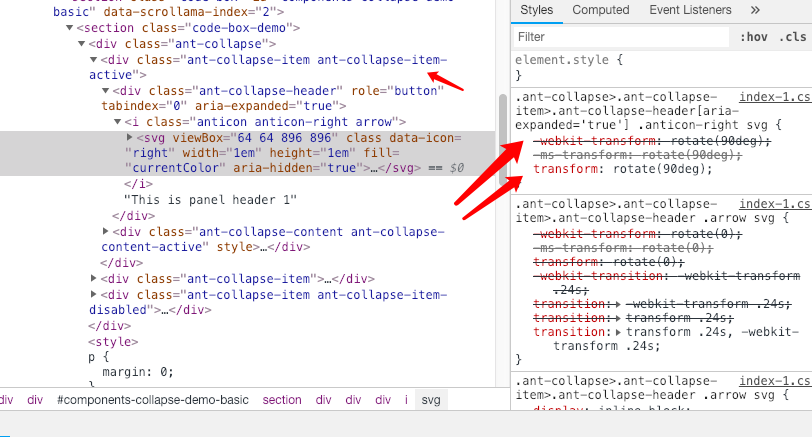812x437 pixels.
Task: Select the style tag in DOM tree
Action: click(x=113, y=342)
